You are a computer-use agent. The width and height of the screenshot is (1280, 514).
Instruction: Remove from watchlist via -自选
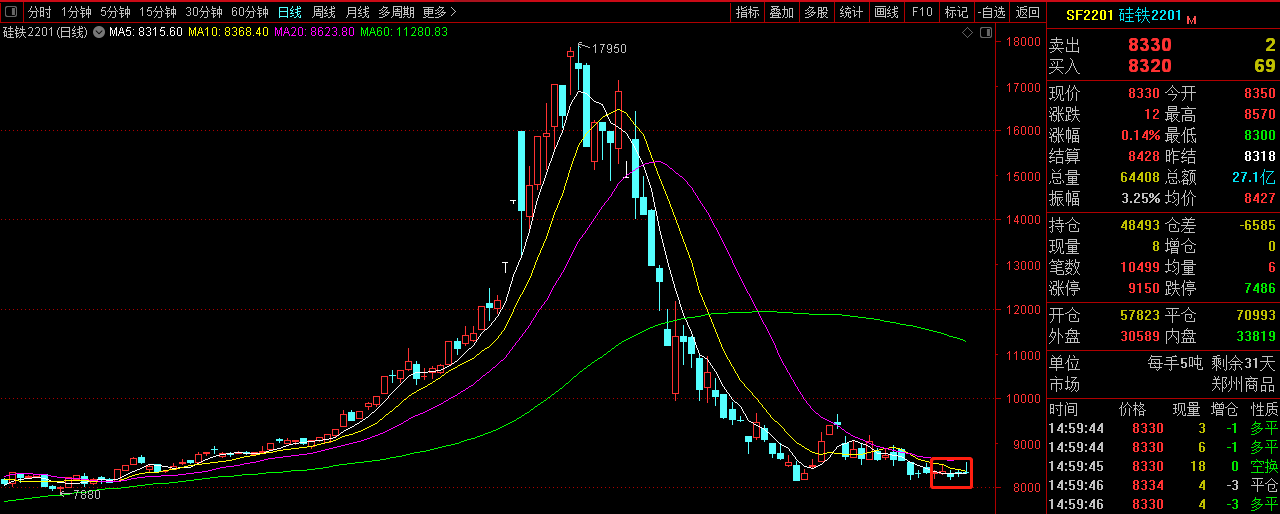pyautogui.click(x=991, y=12)
